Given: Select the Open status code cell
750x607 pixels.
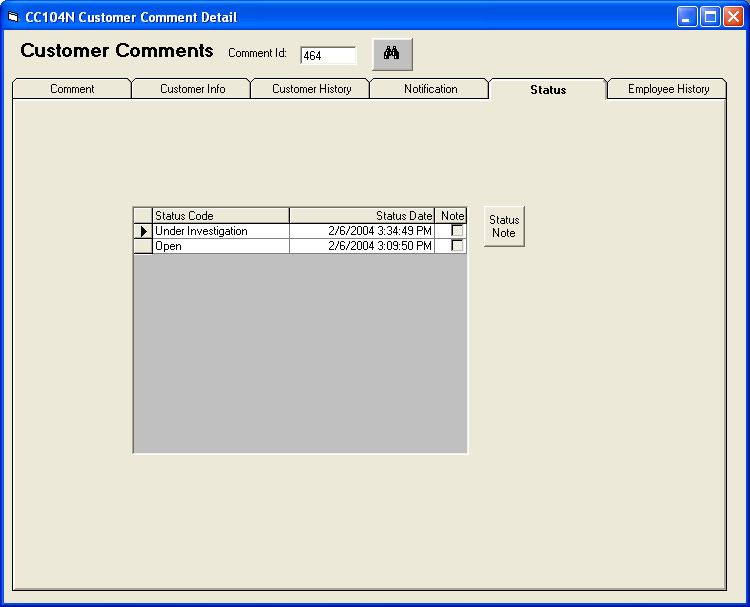Looking at the screenshot, I should (220, 246).
